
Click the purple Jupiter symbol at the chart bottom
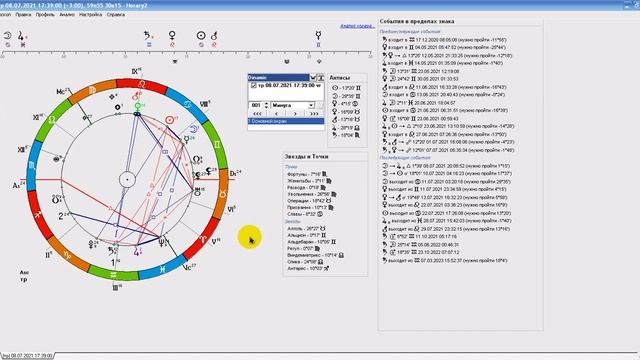136,252
